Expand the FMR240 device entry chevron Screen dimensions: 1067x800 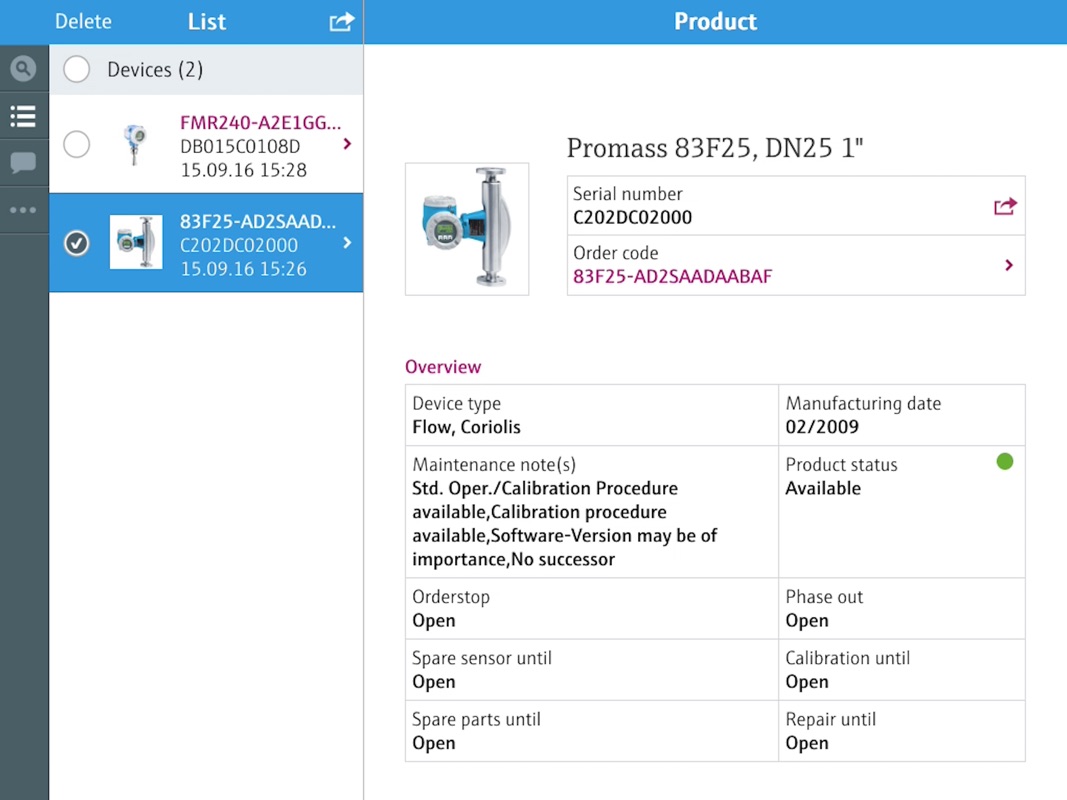click(347, 144)
